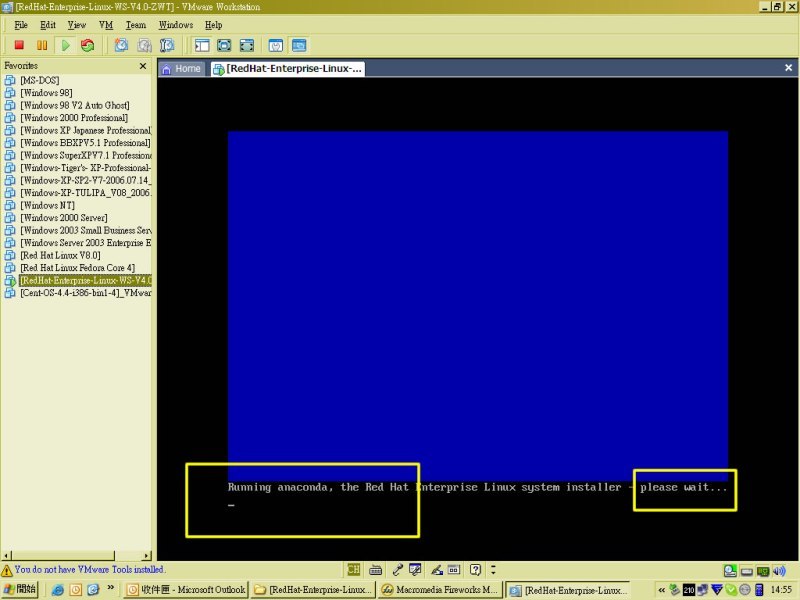Expand hidden system tray icons chevron
Screen dimensions: 800x600
coord(661,590)
